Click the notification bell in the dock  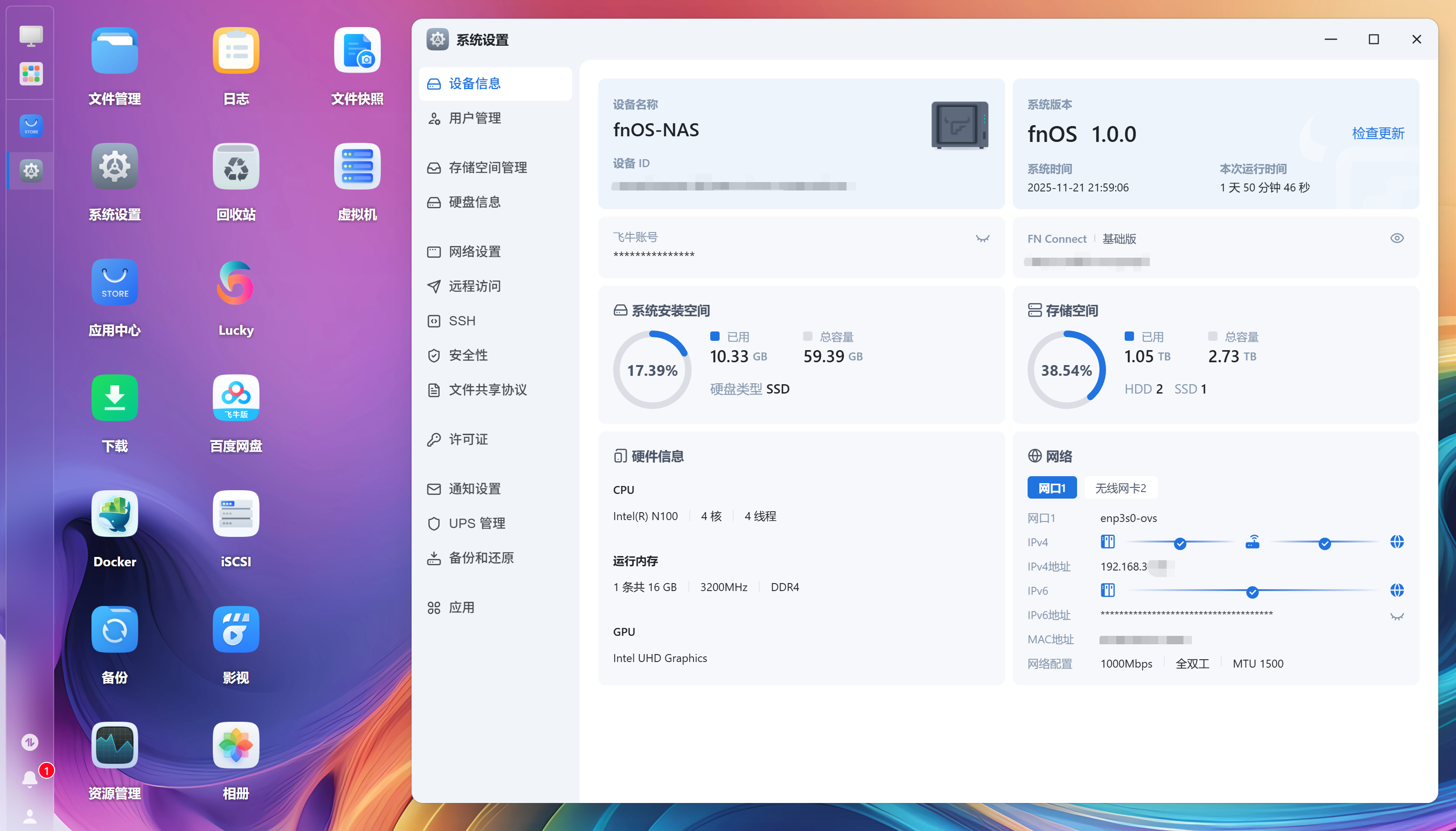pyautogui.click(x=30, y=779)
